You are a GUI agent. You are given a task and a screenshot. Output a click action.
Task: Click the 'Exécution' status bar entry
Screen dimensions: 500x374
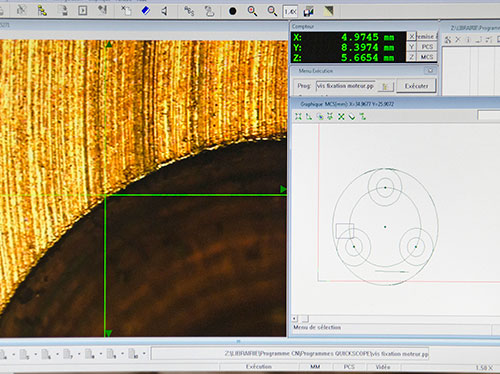(x=259, y=367)
